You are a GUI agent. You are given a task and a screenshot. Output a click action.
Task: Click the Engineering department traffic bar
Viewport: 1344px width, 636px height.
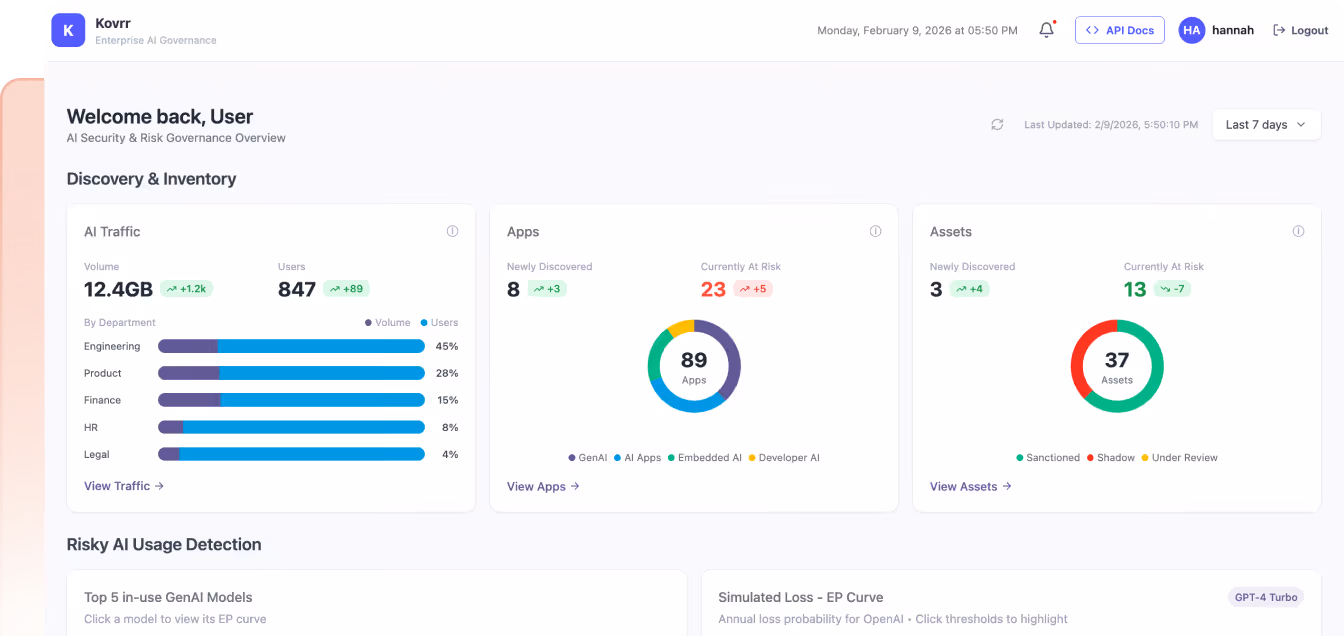tap(291, 346)
